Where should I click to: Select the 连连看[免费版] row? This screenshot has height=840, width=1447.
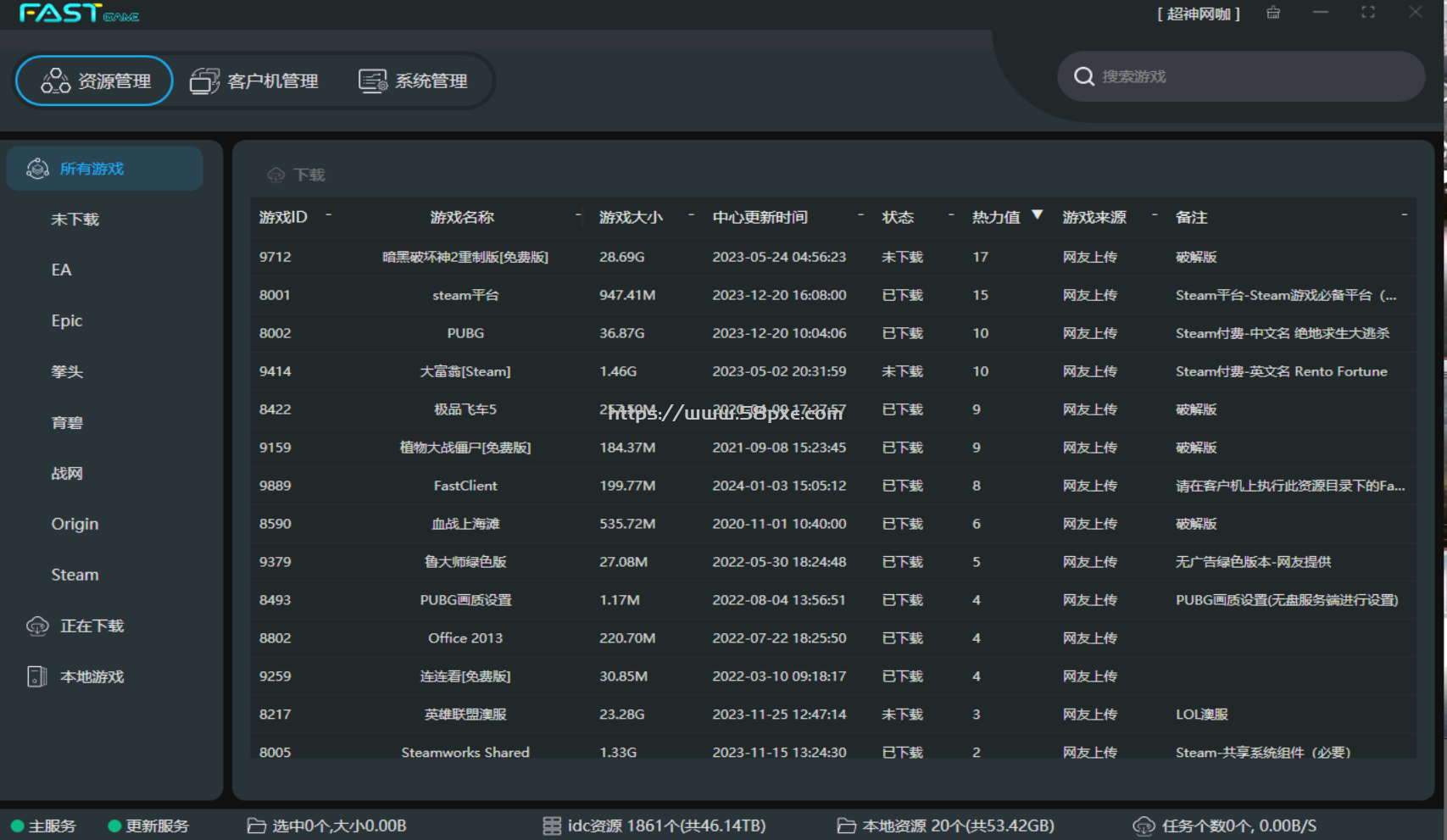(x=833, y=676)
